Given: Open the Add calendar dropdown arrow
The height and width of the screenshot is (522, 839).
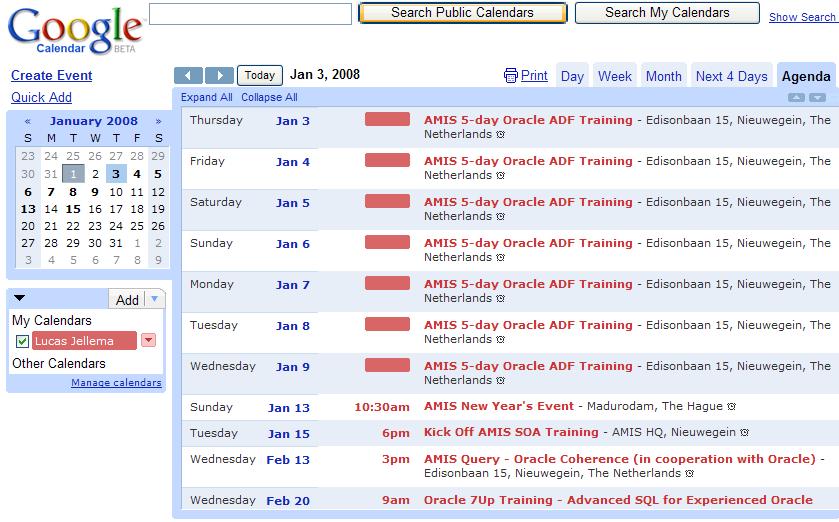Looking at the screenshot, I should (x=153, y=299).
